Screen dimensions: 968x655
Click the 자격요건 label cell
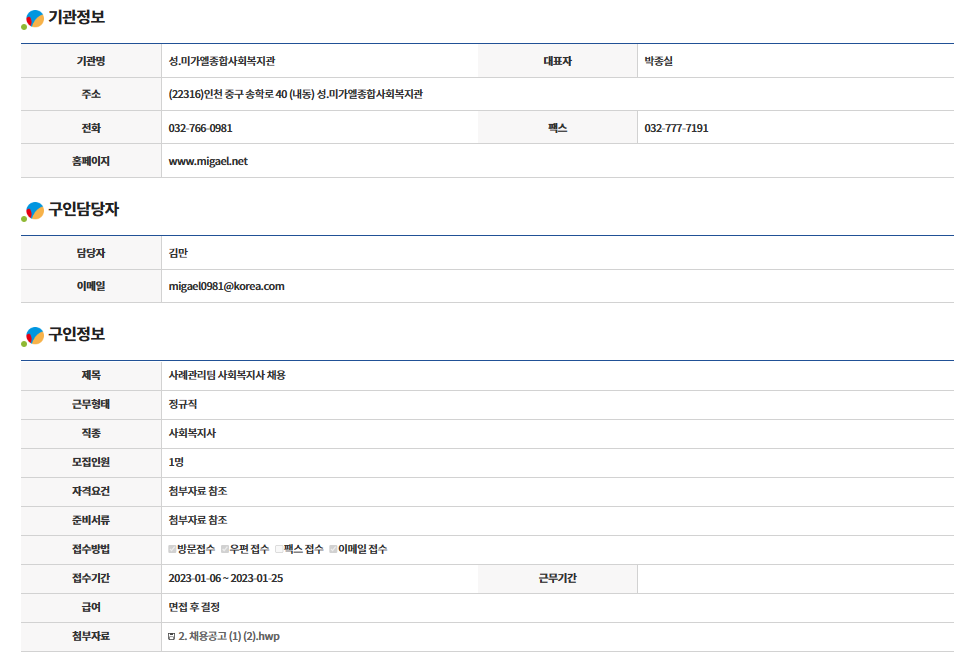tap(91, 491)
